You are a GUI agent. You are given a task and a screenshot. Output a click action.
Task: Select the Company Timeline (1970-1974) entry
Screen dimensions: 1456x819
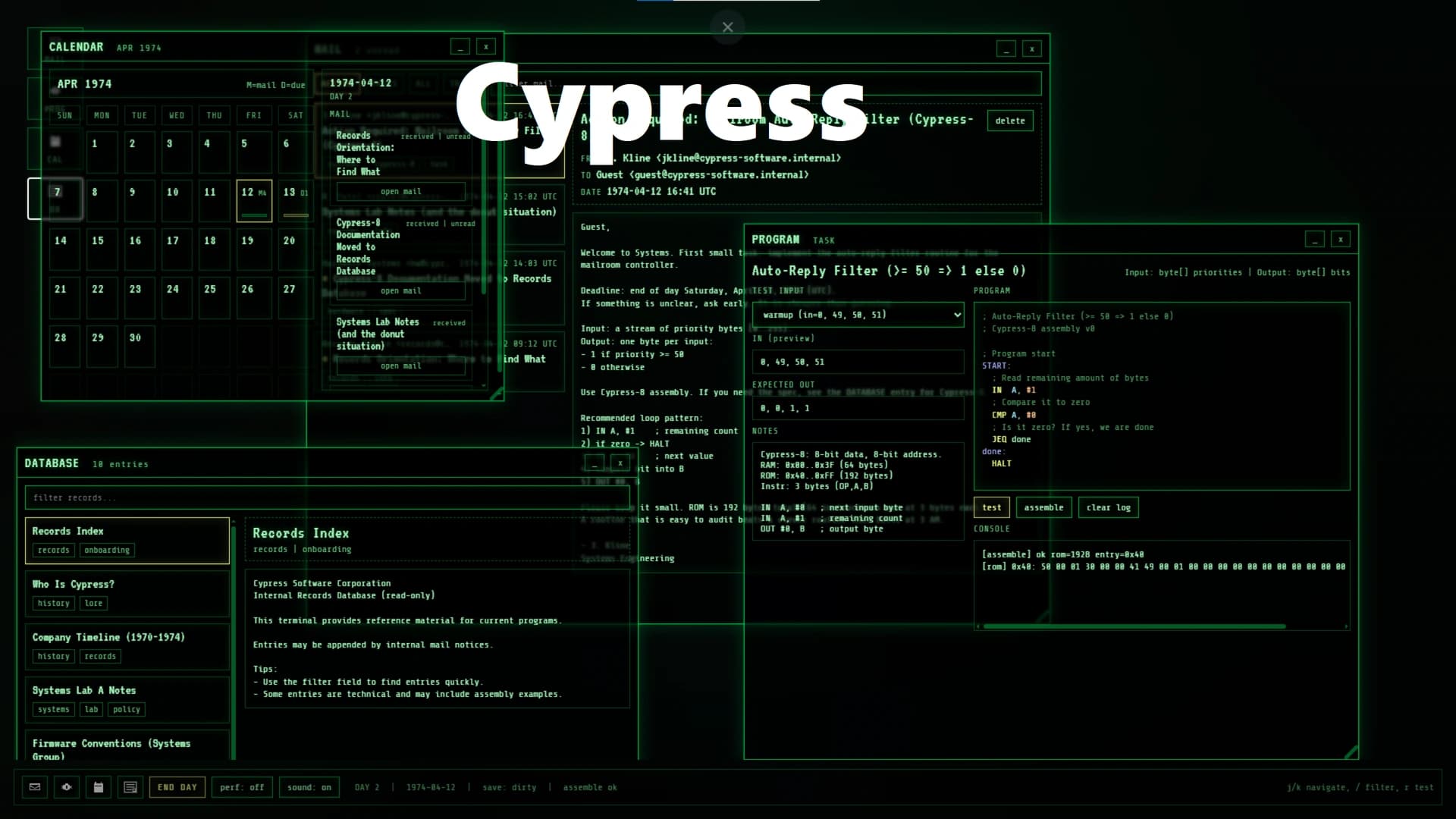coord(108,637)
